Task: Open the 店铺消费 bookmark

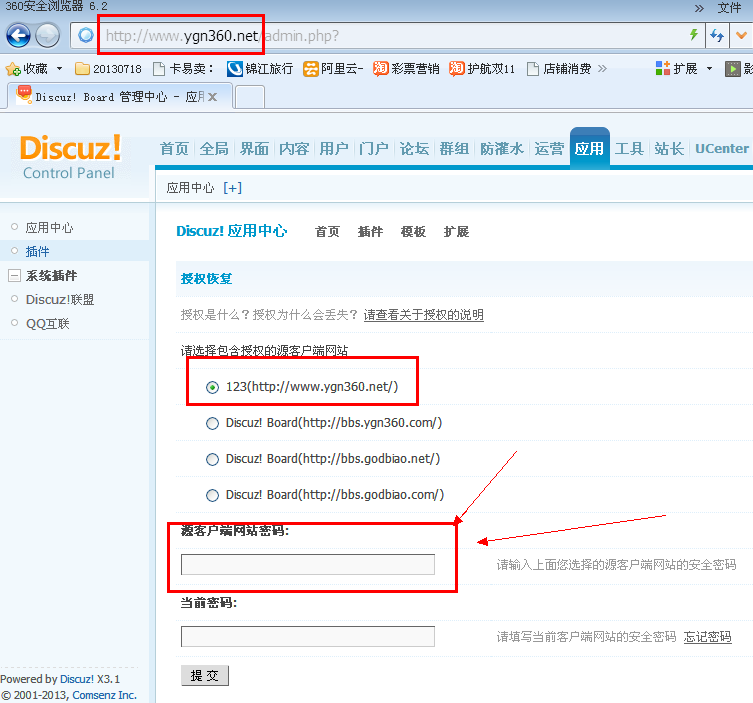Action: pos(559,69)
